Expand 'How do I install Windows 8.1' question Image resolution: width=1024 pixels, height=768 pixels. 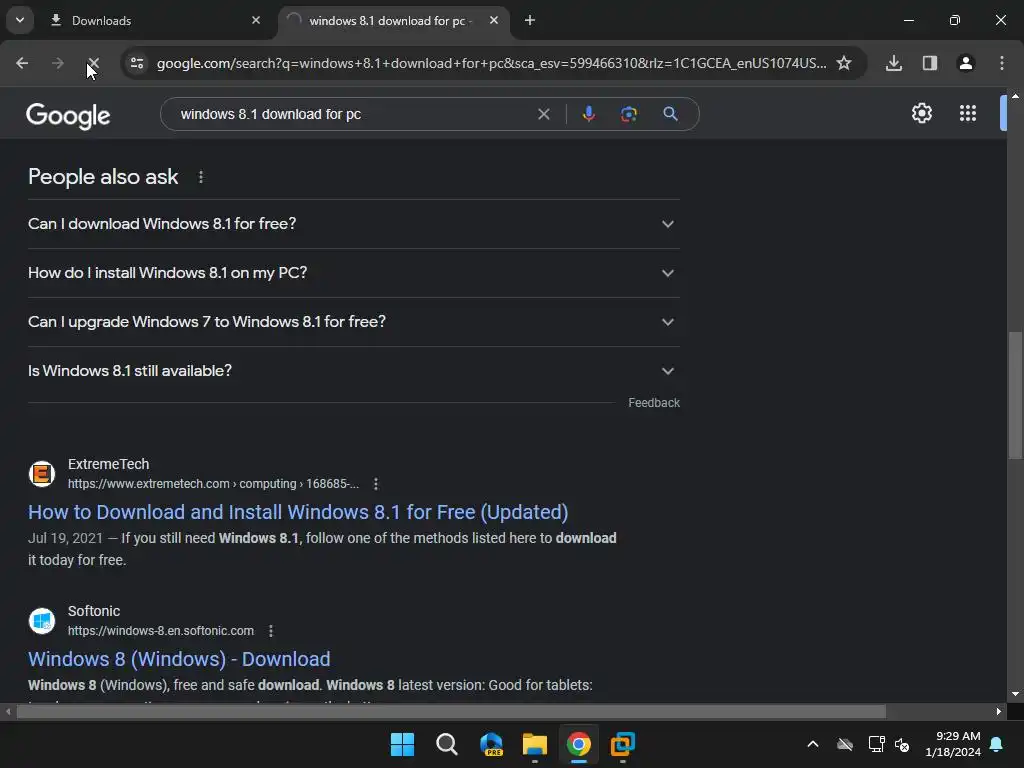pos(354,273)
